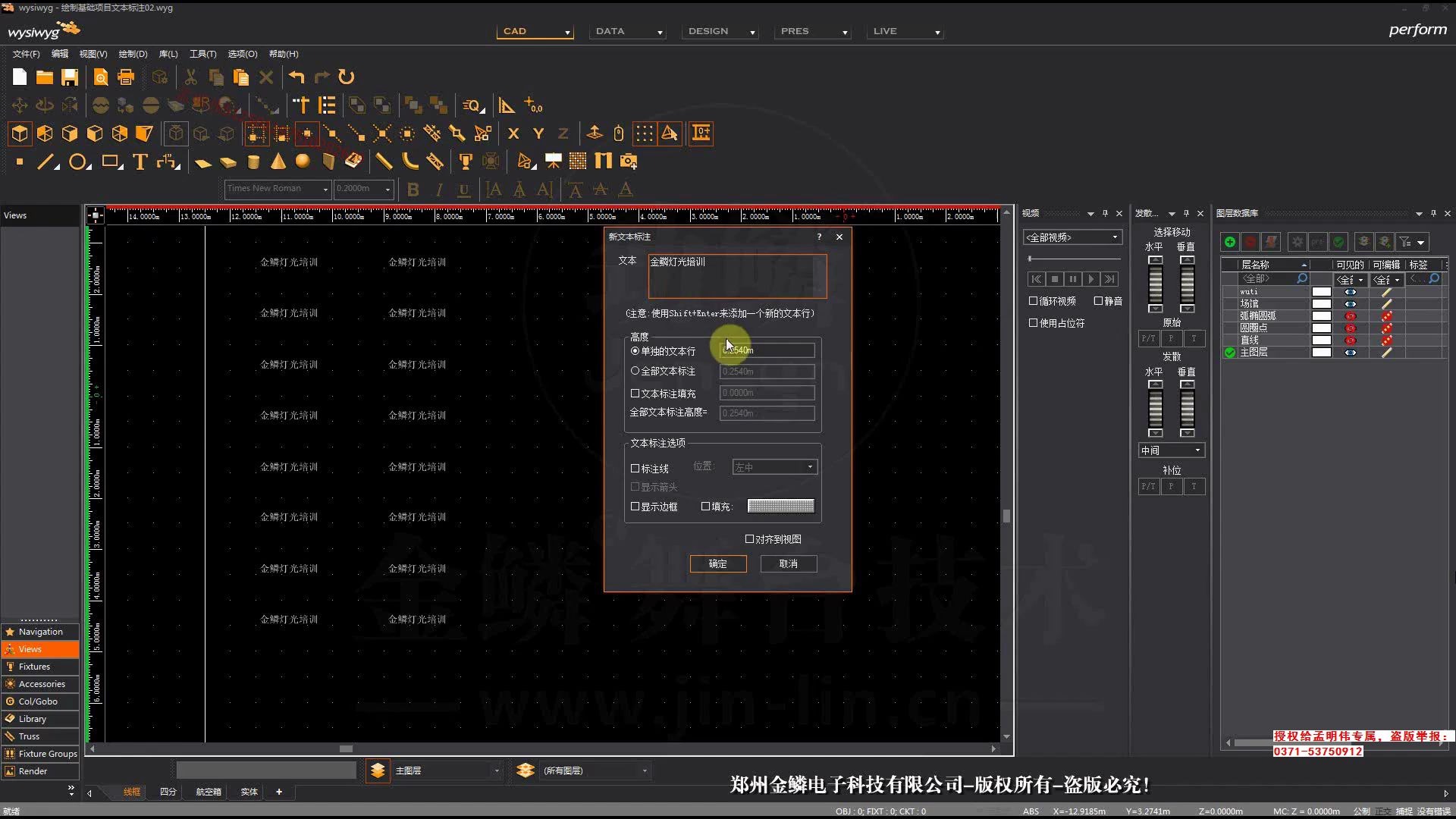Hide the wuti layer with its eye toggle

(x=1351, y=291)
